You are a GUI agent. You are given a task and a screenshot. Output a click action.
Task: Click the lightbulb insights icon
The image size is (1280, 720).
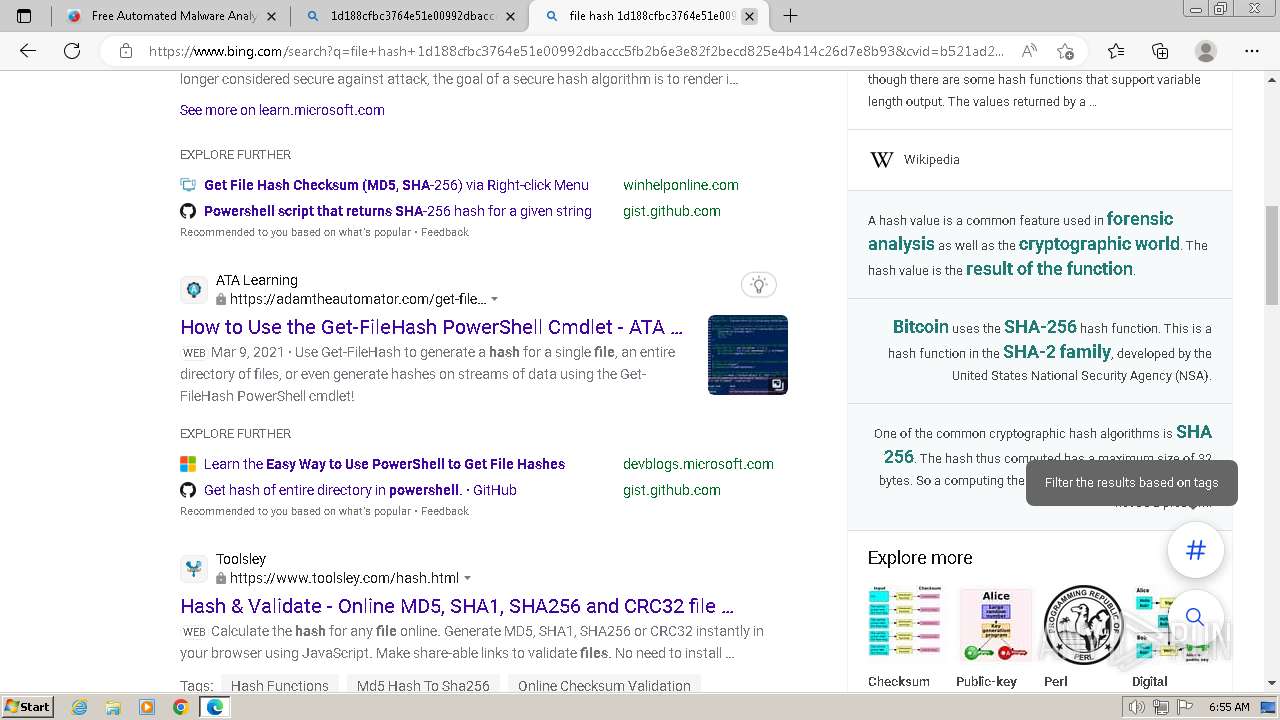pyautogui.click(x=759, y=285)
